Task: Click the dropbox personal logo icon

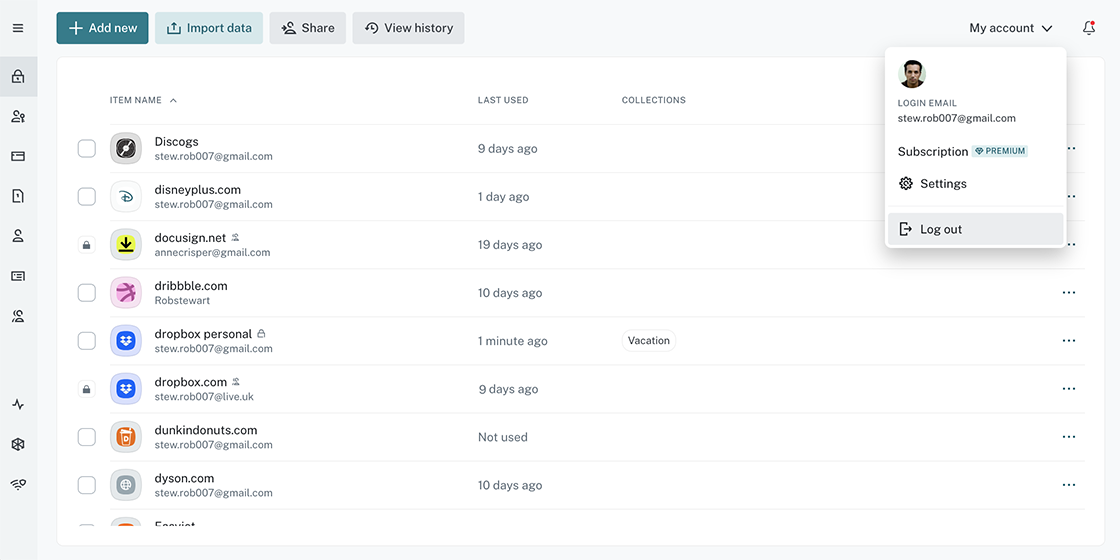Action: pos(126,341)
